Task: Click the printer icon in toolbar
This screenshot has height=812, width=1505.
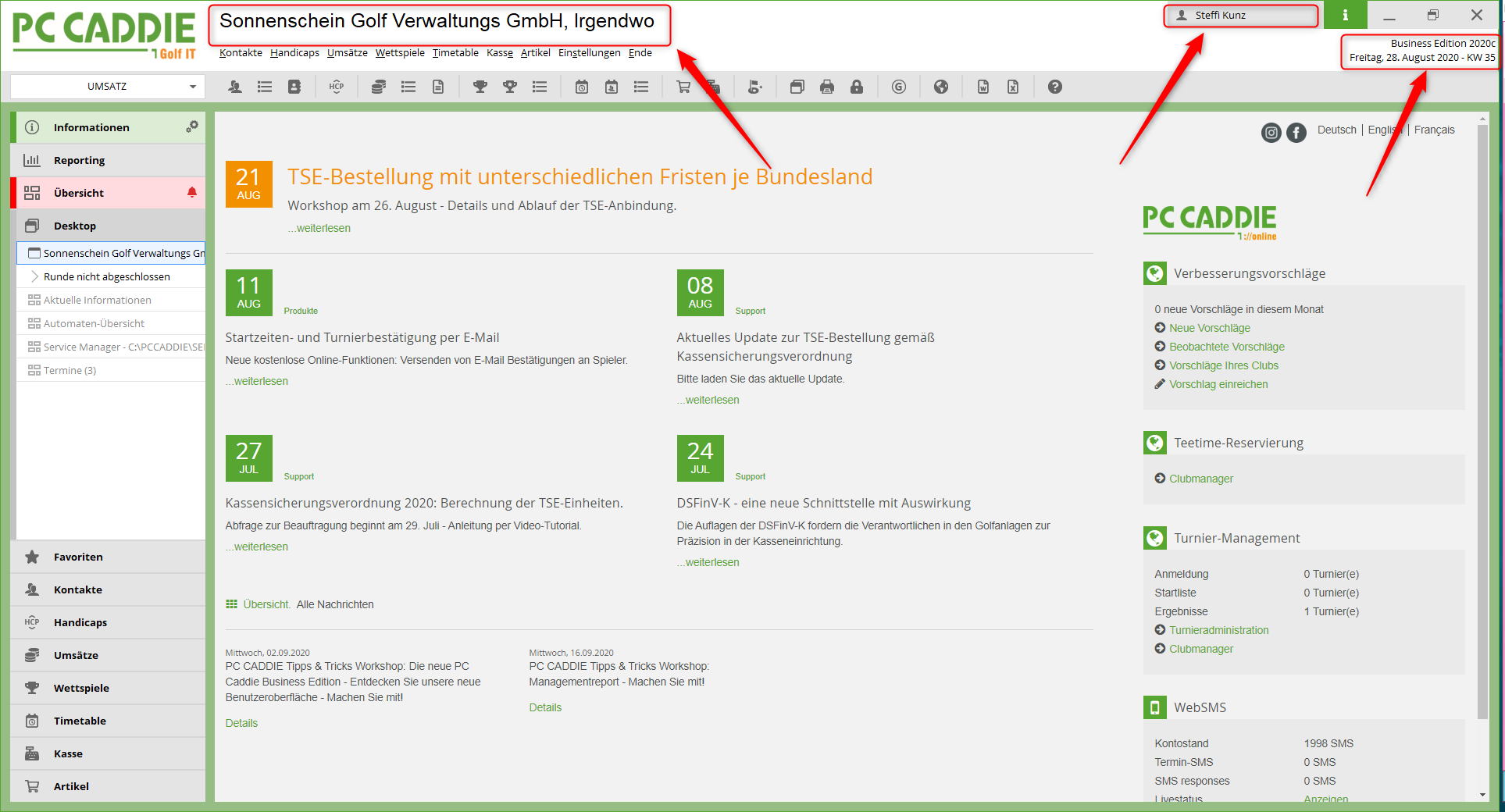Action: pyautogui.click(x=827, y=87)
